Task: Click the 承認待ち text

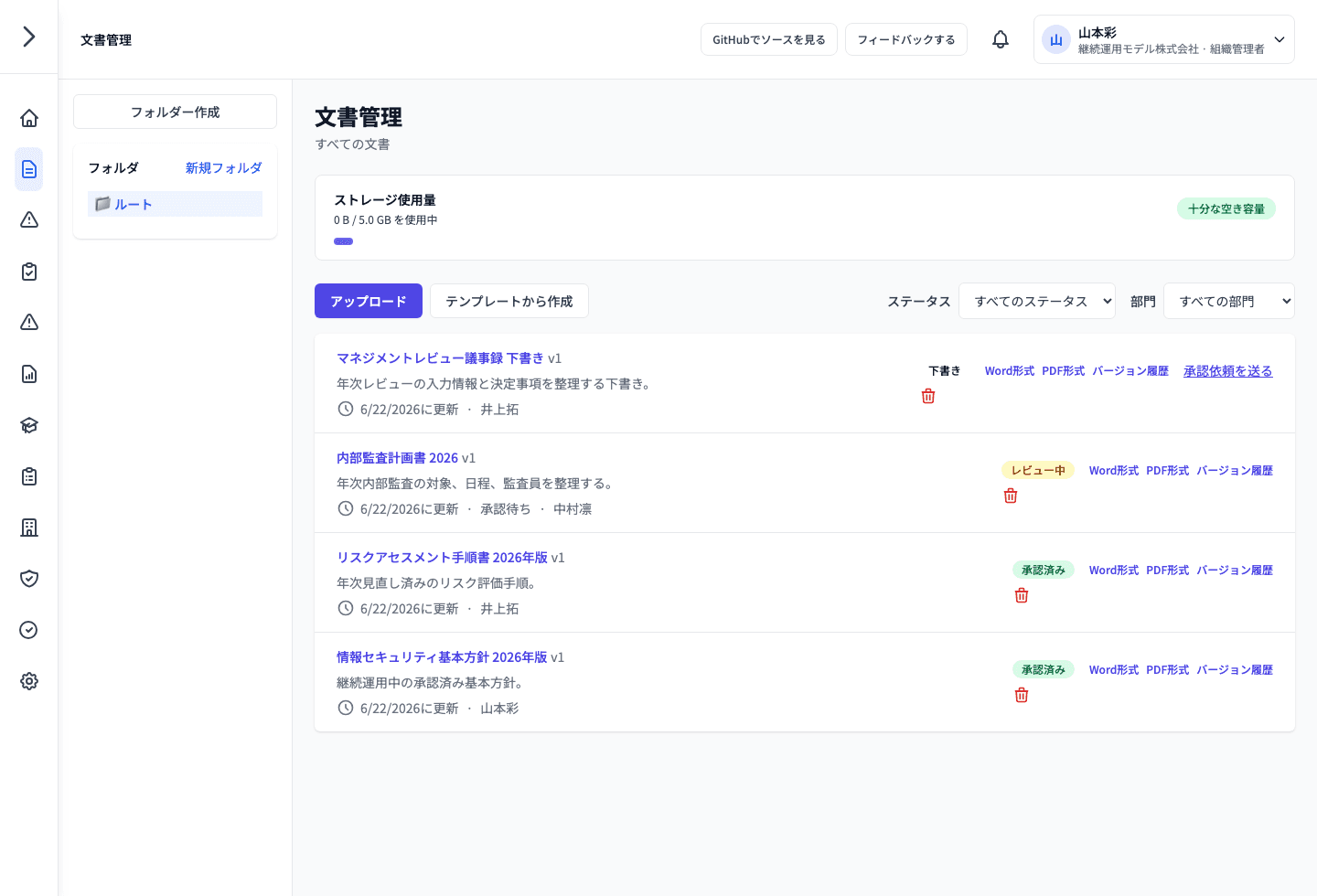Action: click(506, 509)
